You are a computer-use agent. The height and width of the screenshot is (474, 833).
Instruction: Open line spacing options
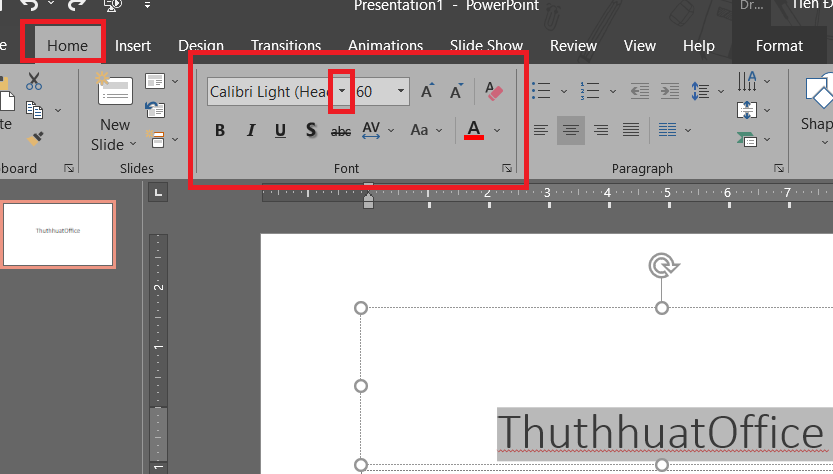point(700,91)
